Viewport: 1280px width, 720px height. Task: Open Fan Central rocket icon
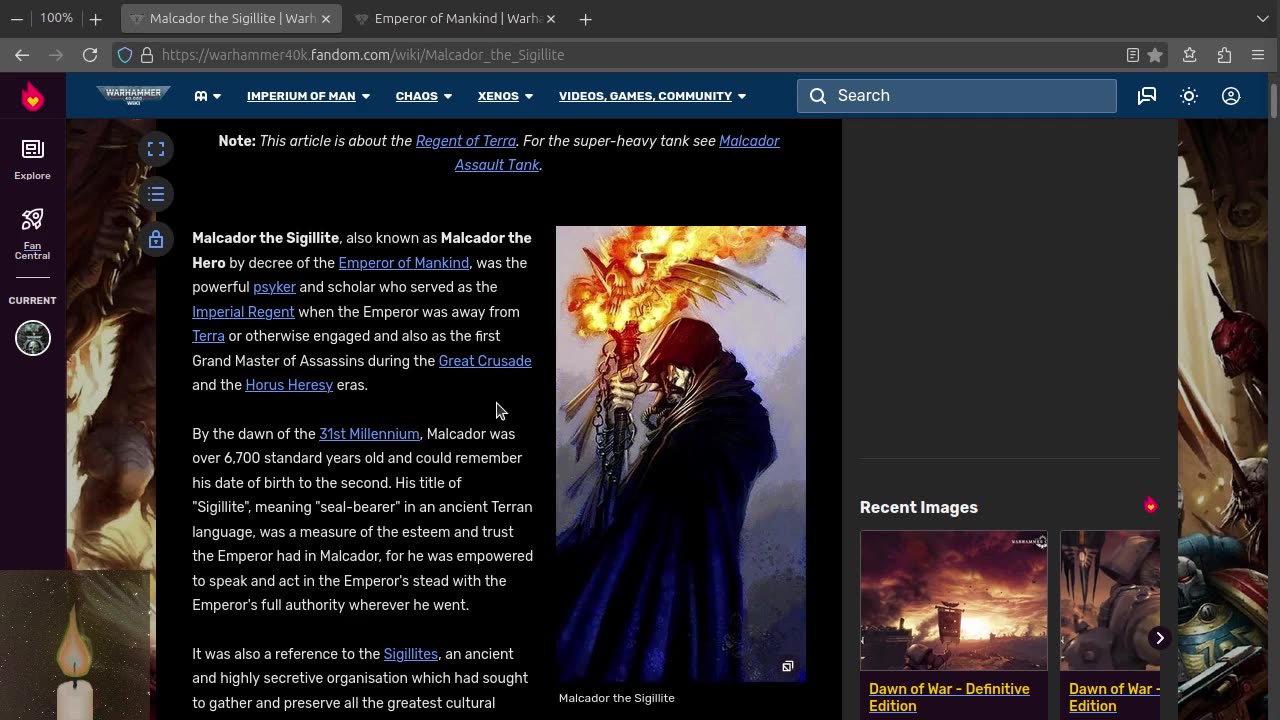click(32, 234)
